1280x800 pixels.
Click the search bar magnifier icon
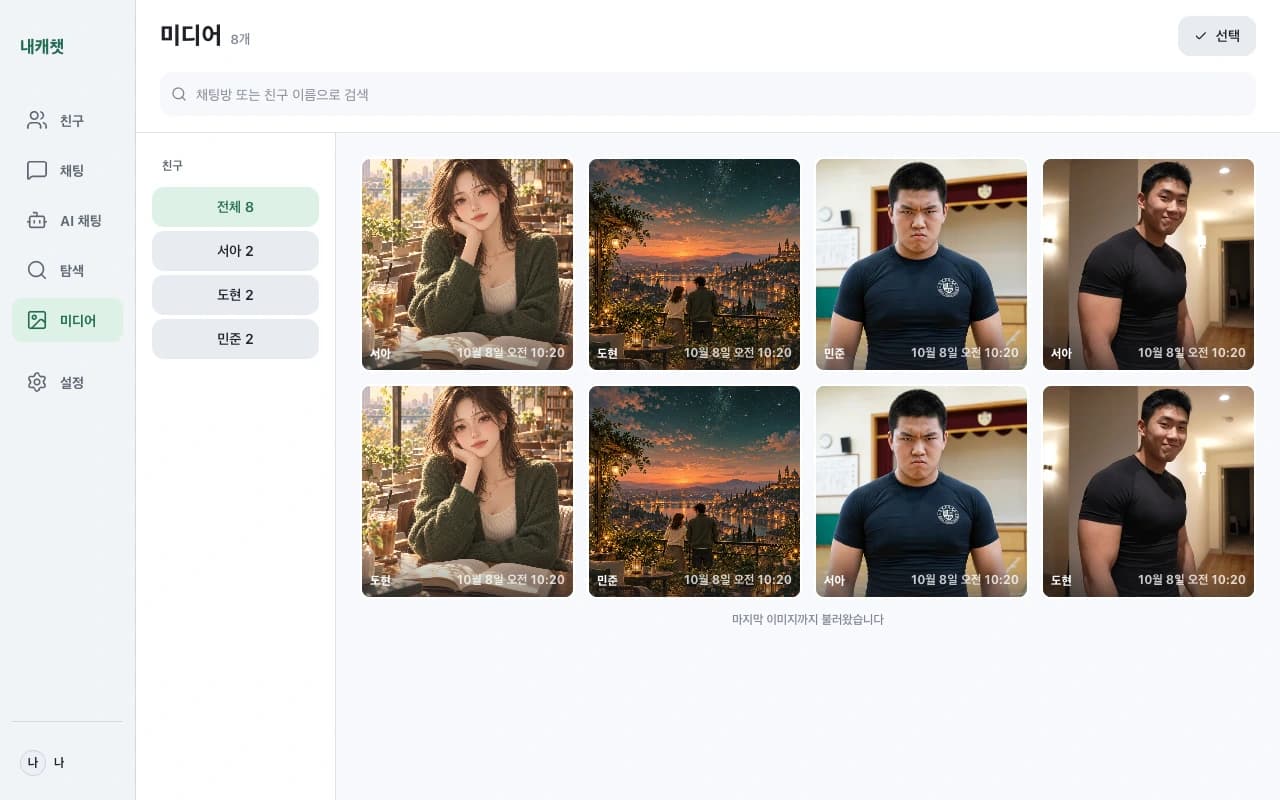(x=179, y=94)
